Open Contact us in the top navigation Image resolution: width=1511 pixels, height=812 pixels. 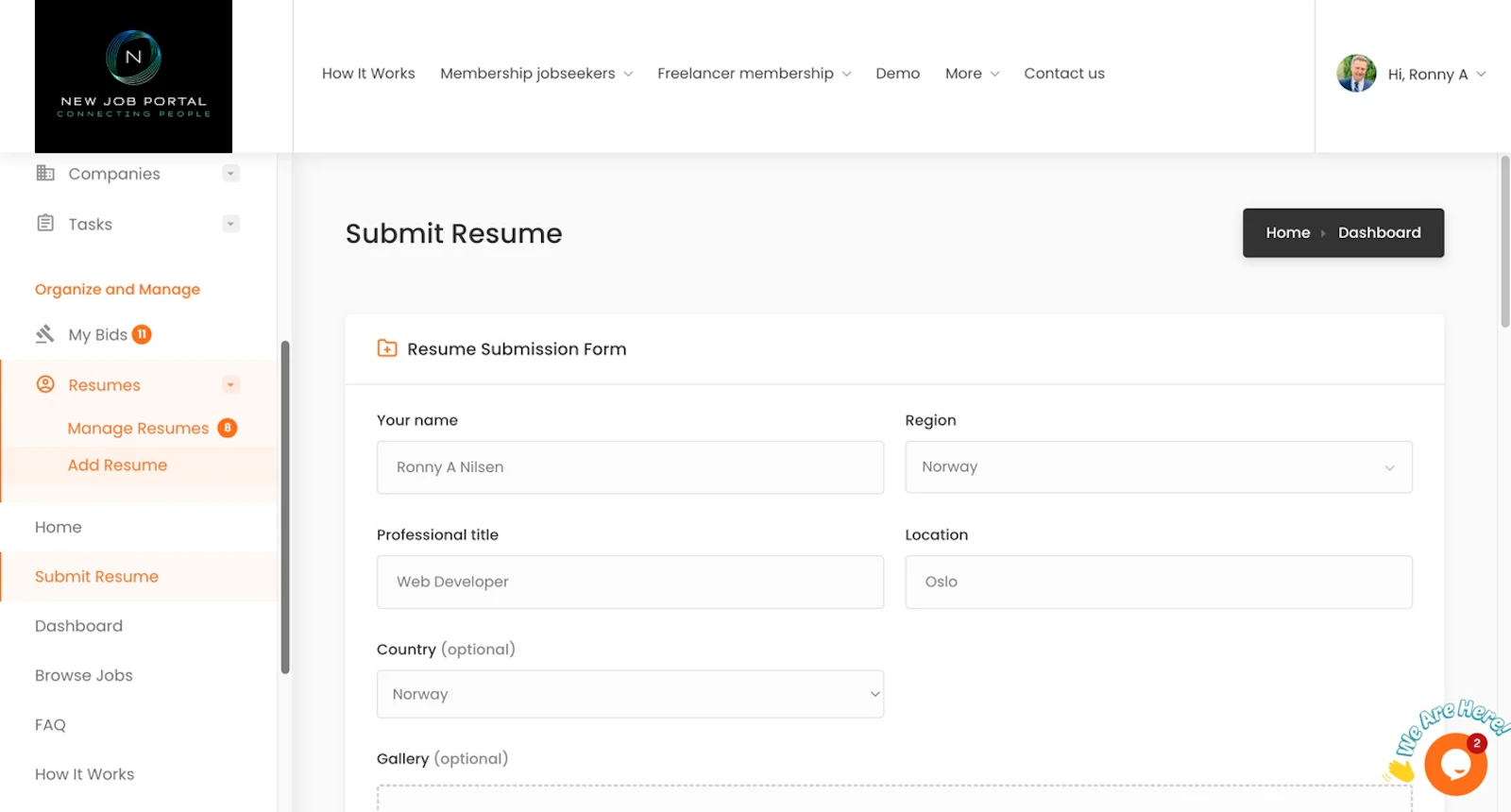[x=1064, y=74]
